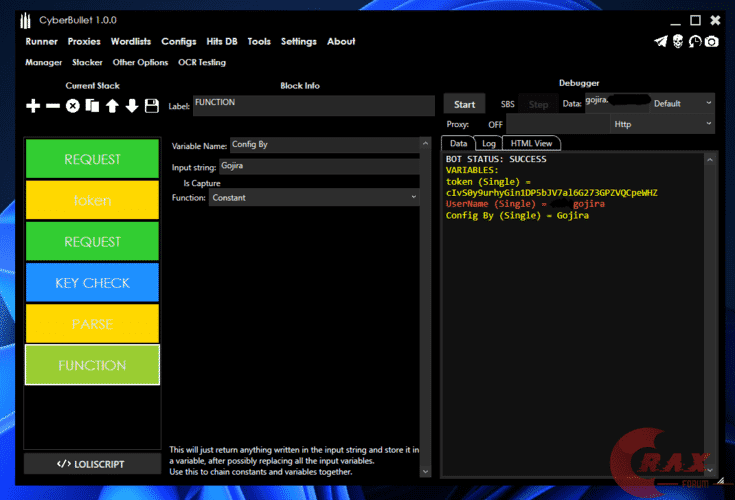The height and width of the screenshot is (500, 735).
Task: Switch to the Log tab
Action: coord(489,144)
